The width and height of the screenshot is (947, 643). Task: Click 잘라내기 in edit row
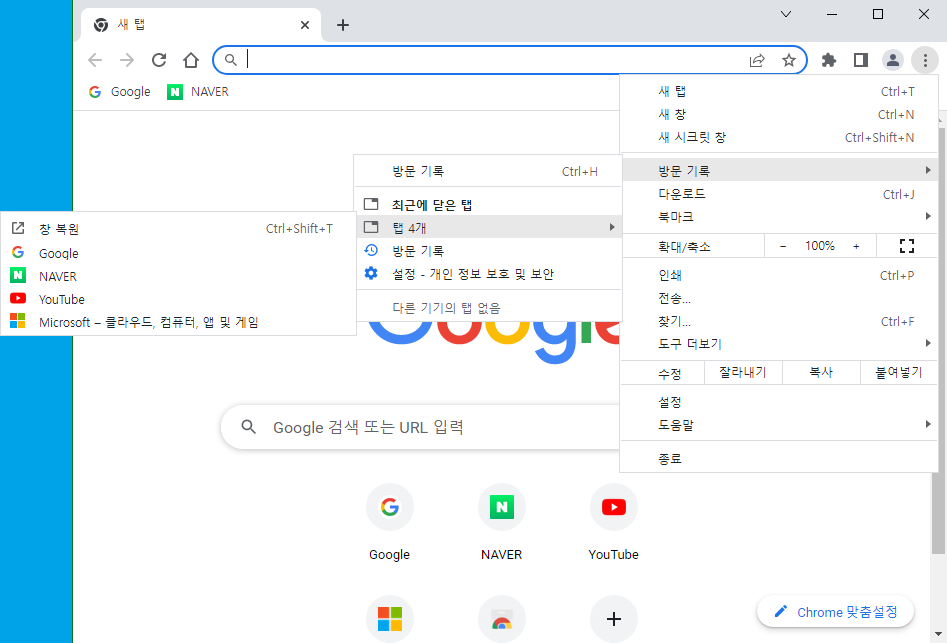pos(743,373)
